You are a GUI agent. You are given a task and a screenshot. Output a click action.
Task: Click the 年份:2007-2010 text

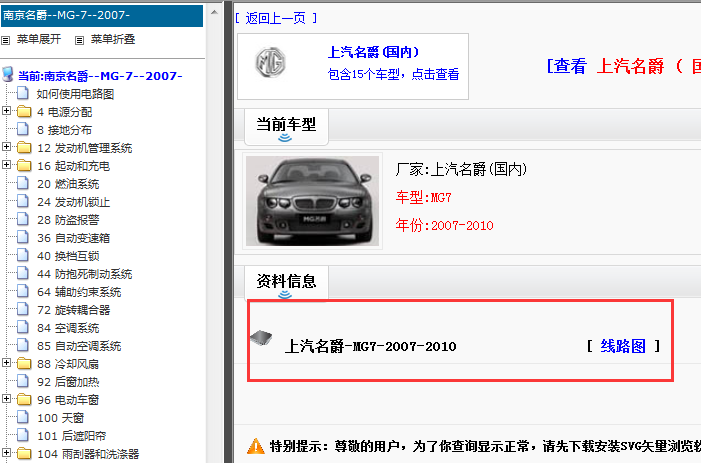click(x=444, y=225)
